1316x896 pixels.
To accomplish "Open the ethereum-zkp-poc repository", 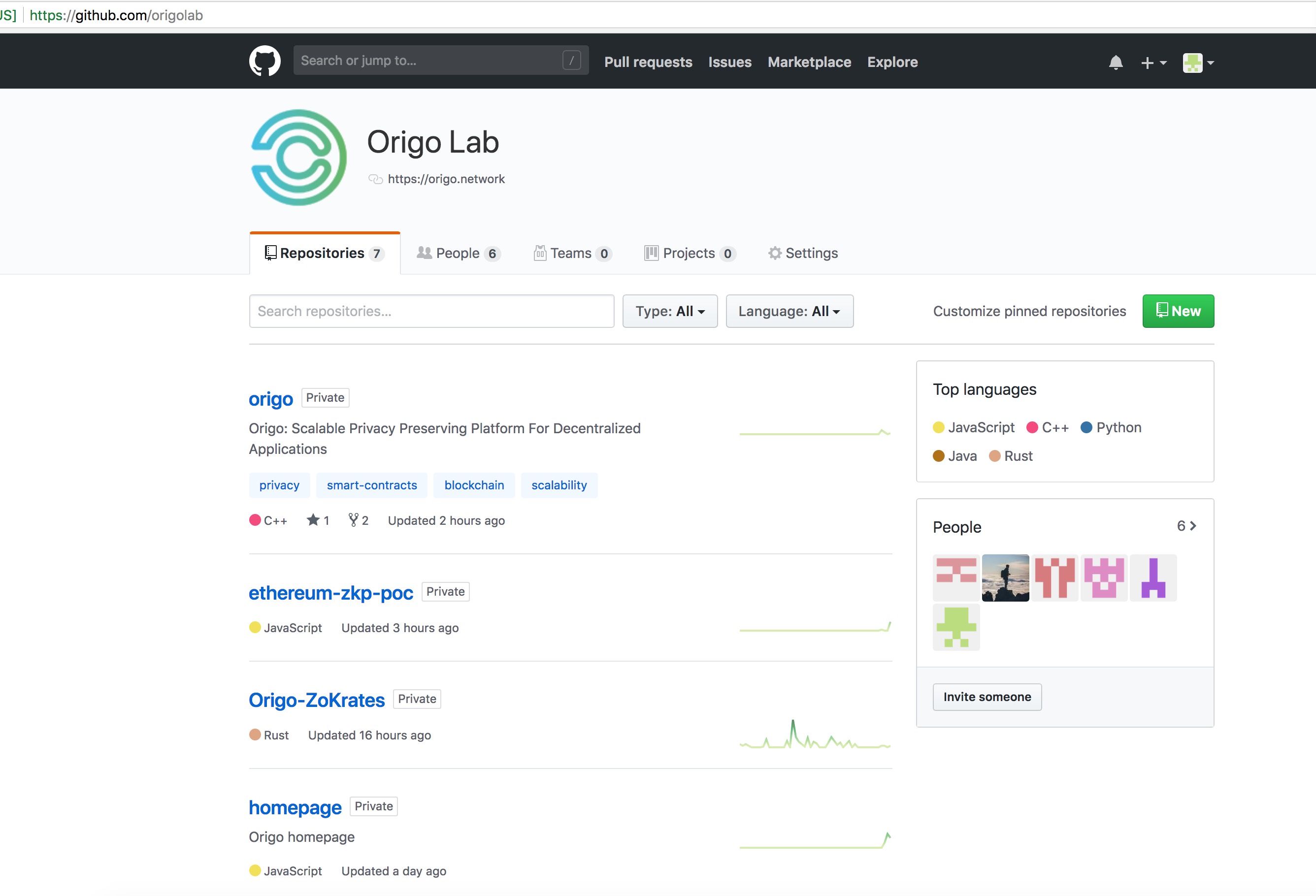I will 330,593.
